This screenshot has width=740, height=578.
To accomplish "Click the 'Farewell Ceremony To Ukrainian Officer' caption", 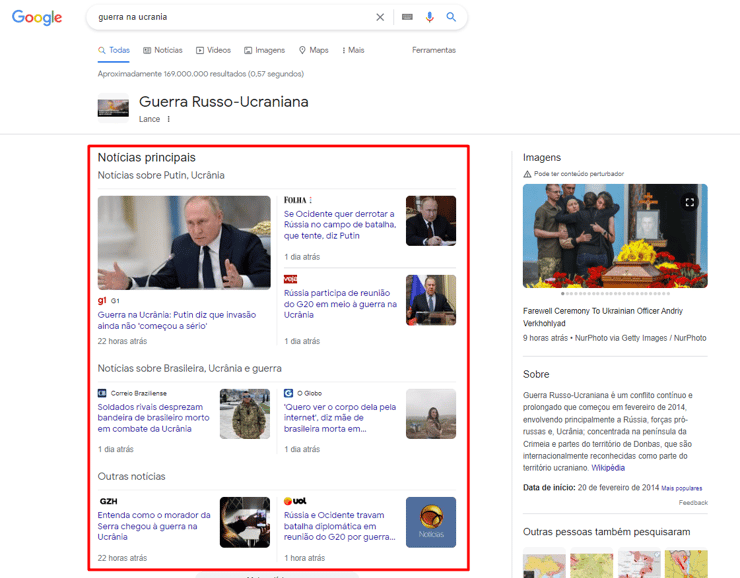I will coord(603,317).
